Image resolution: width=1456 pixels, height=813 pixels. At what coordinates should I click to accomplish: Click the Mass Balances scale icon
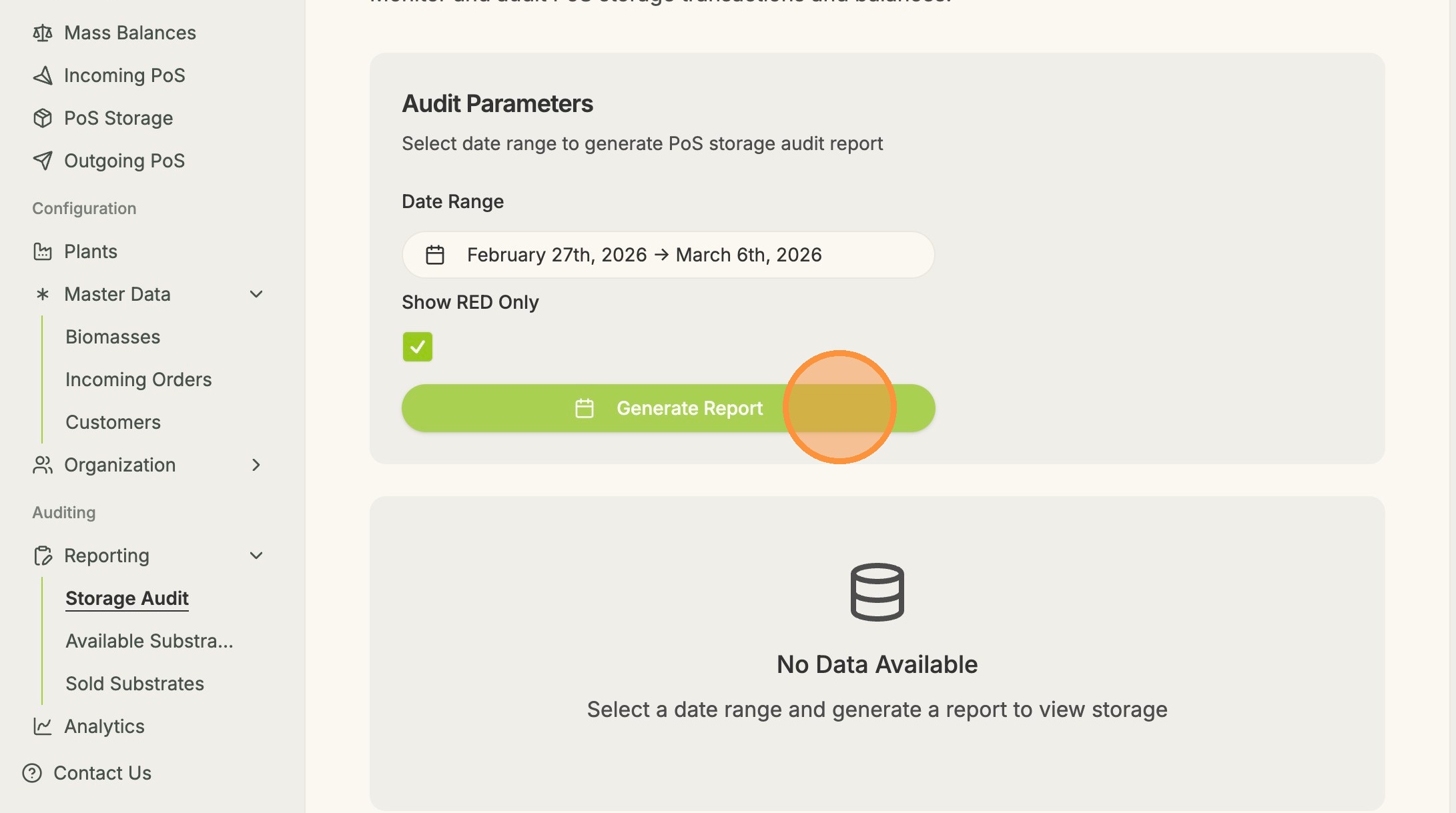[x=43, y=33]
